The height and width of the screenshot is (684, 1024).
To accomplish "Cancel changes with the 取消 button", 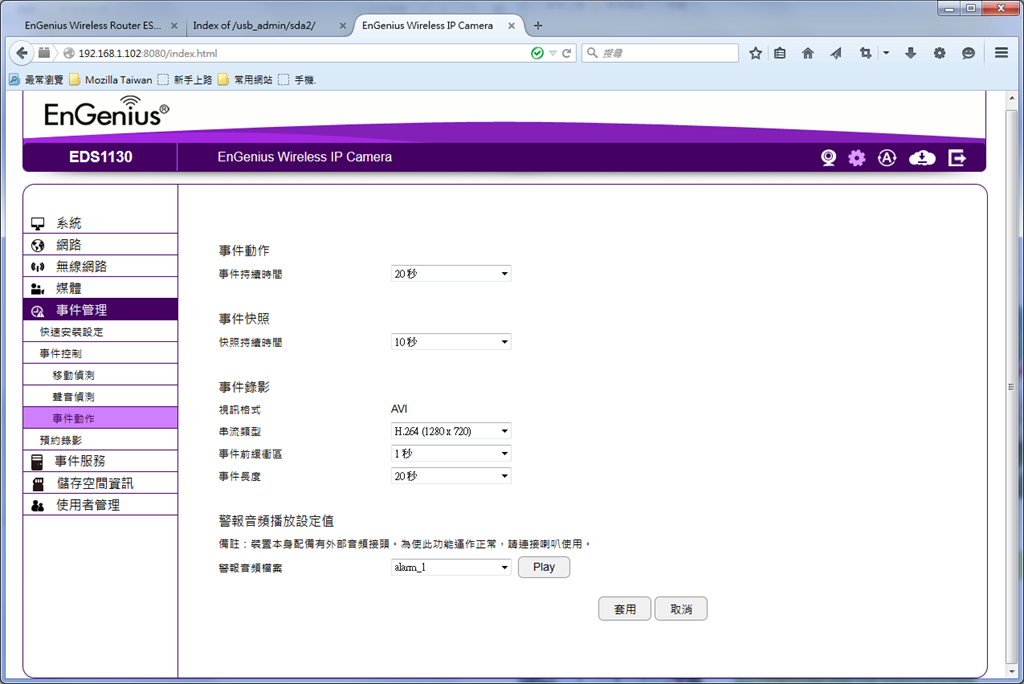I will [680, 609].
